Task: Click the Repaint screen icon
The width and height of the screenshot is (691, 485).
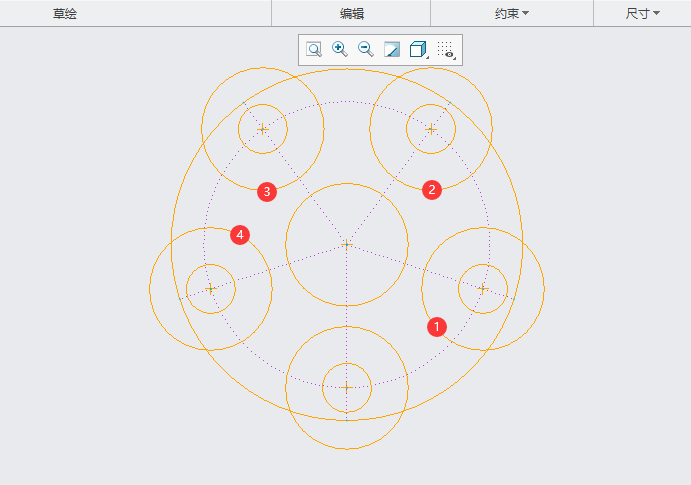Action: [x=392, y=49]
